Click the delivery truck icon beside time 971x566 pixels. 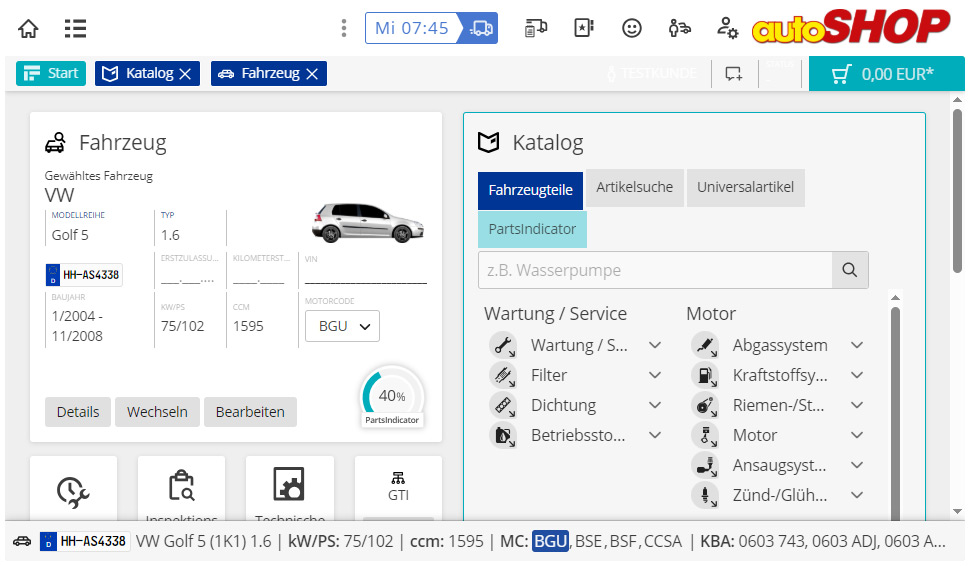pyautogui.click(x=481, y=28)
